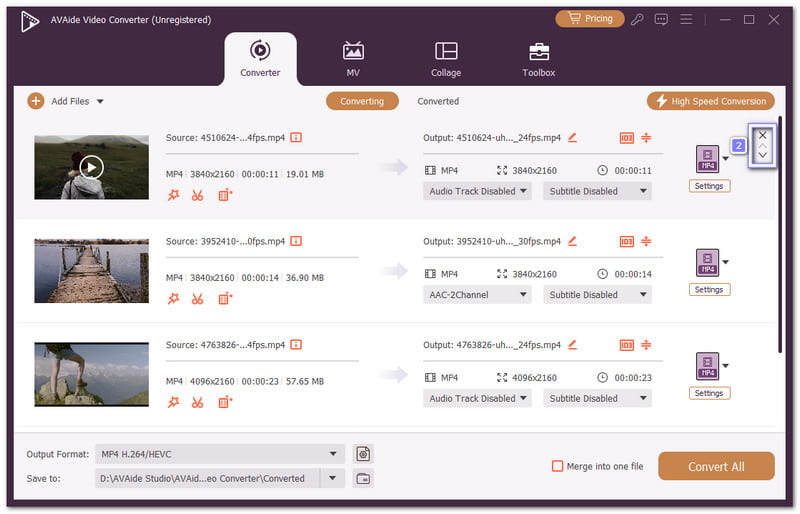Open the key register icon in title bar

638,19
